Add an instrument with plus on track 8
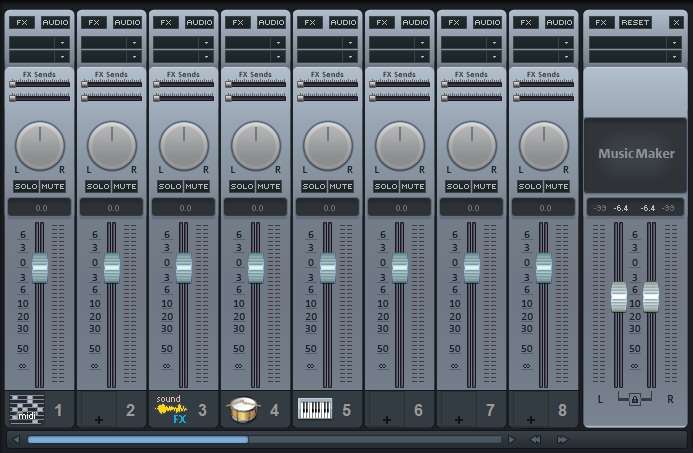Screen dimensions: 693x453 click(531, 420)
